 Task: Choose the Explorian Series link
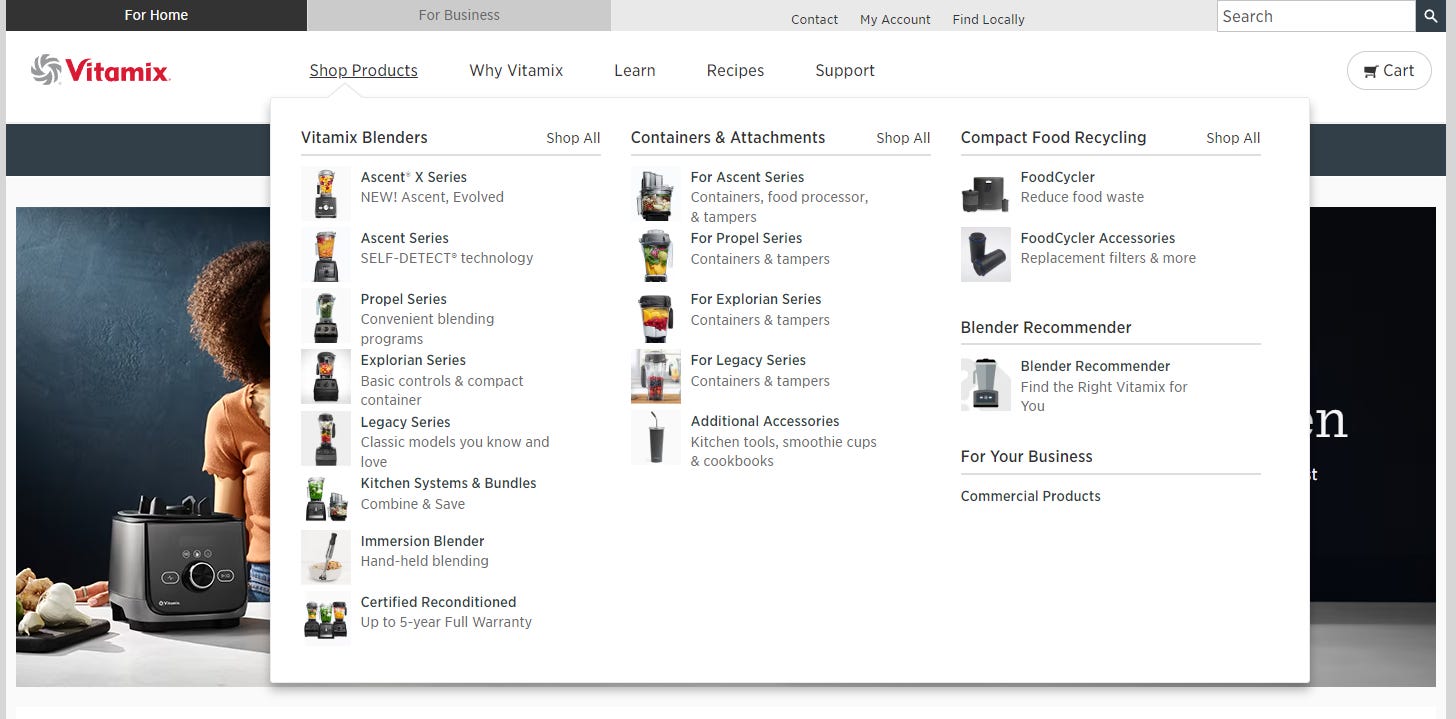tap(413, 360)
